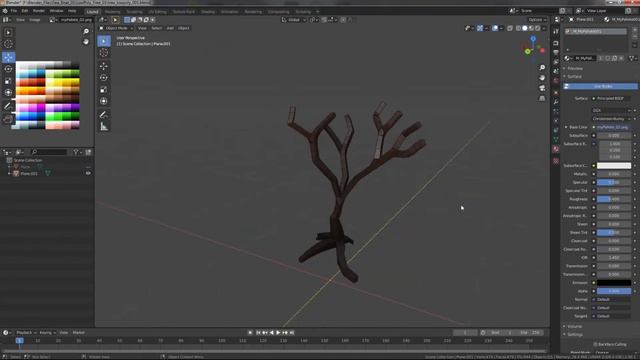Adjust the Roughness slider
Screen dimensions: 640x360
[x=614, y=199]
